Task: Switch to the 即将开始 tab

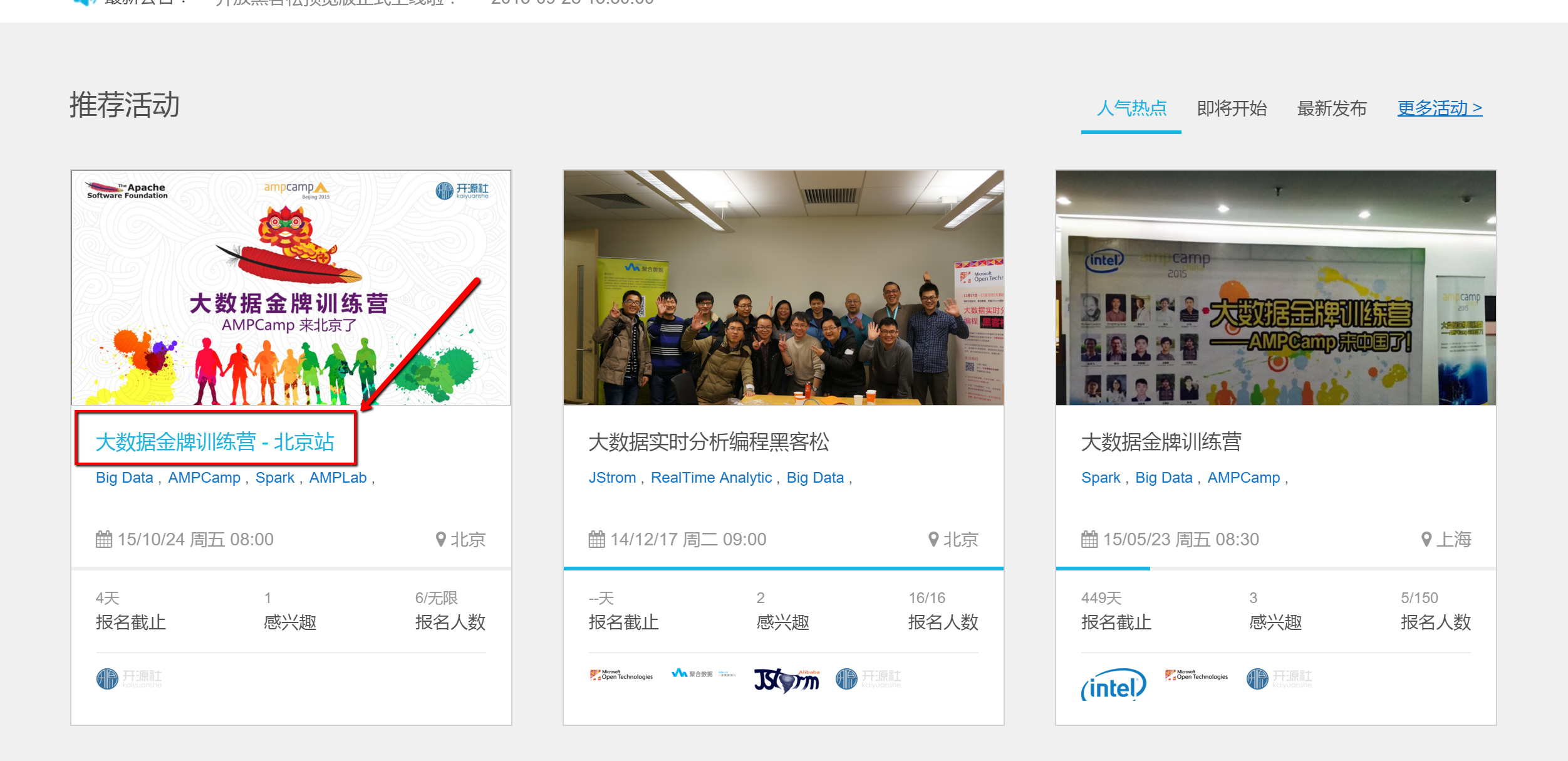Action: point(1232,108)
